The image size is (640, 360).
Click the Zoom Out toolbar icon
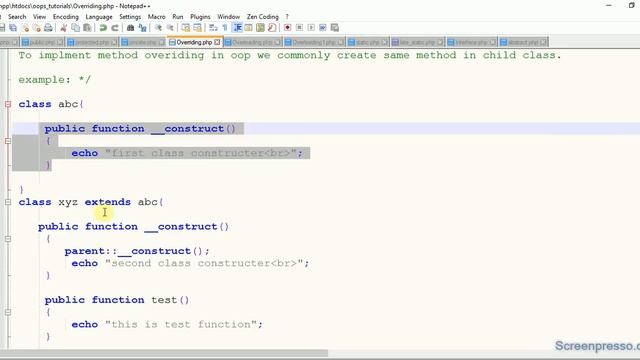[170, 28]
